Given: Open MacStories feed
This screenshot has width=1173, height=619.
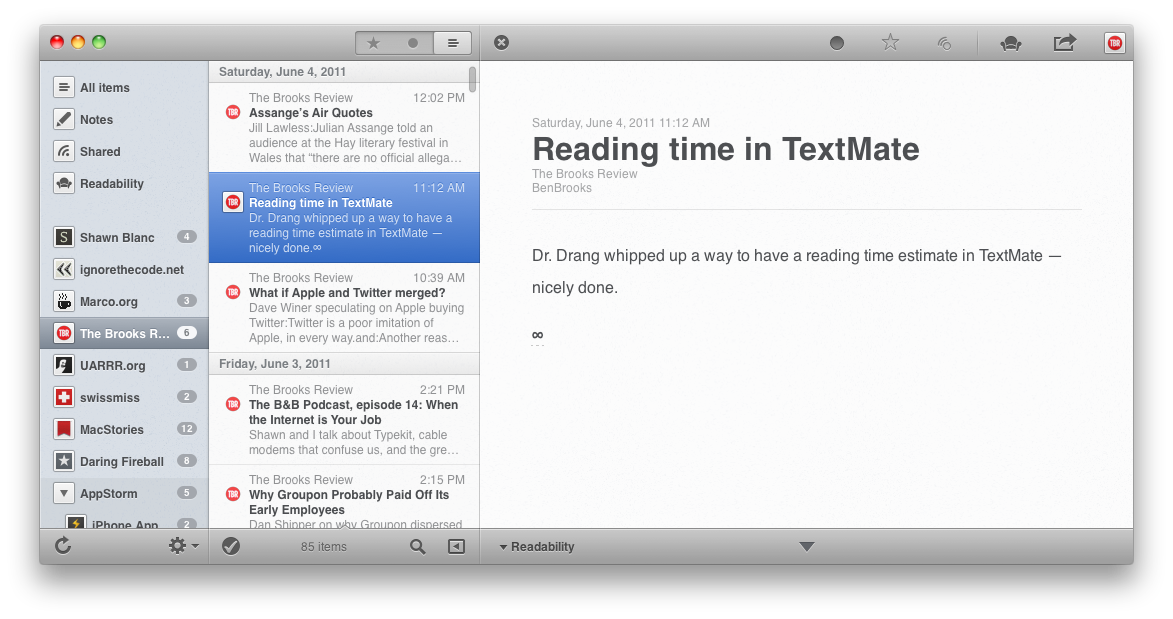Looking at the screenshot, I should pos(124,430).
